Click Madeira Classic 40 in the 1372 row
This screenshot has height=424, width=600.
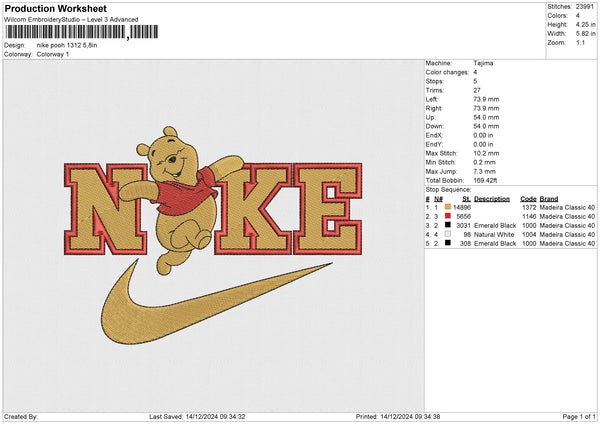pyautogui.click(x=567, y=207)
